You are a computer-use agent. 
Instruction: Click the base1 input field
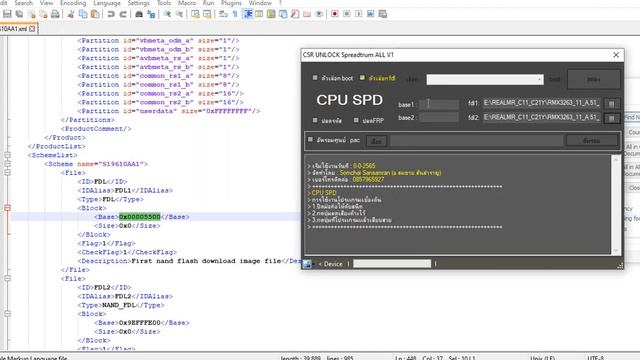[439, 104]
